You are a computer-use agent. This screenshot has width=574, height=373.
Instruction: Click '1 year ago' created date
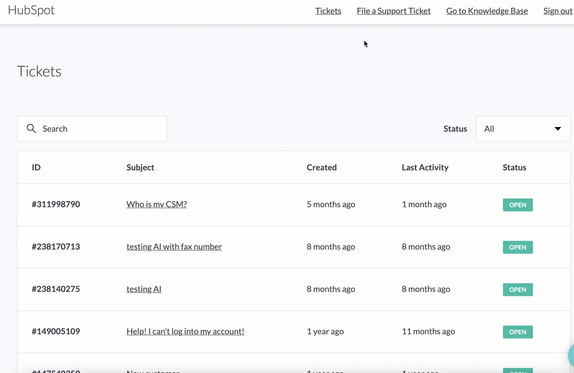click(x=325, y=331)
